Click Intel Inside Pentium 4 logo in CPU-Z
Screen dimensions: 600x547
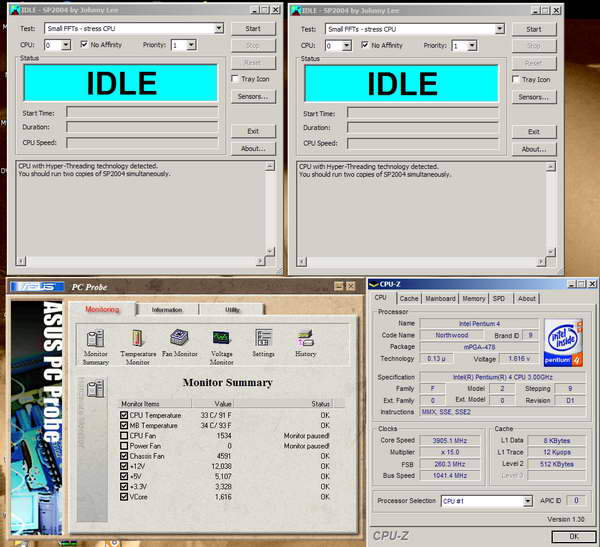pyautogui.click(x=563, y=343)
